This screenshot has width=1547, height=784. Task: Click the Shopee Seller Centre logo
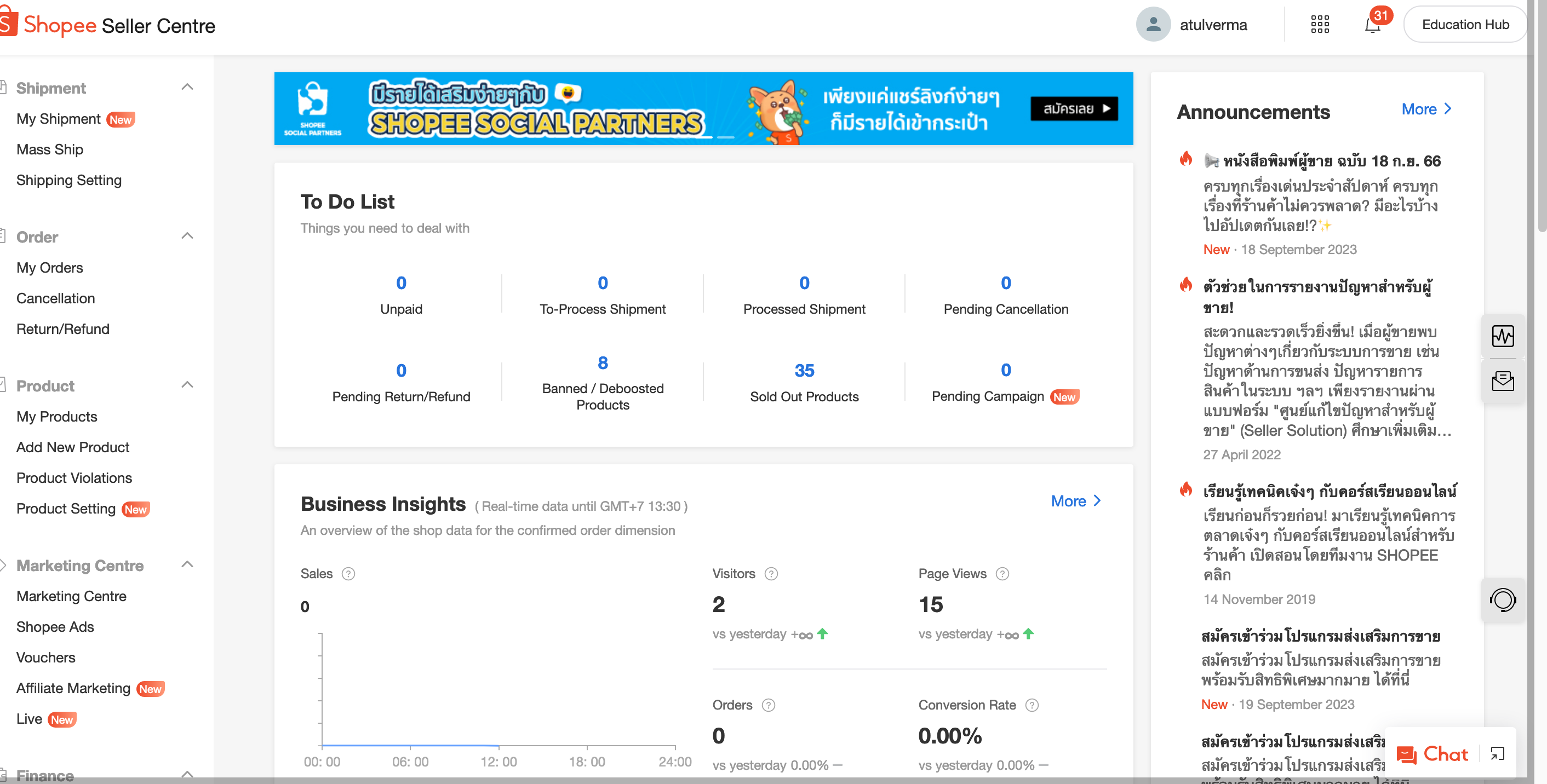click(x=108, y=25)
